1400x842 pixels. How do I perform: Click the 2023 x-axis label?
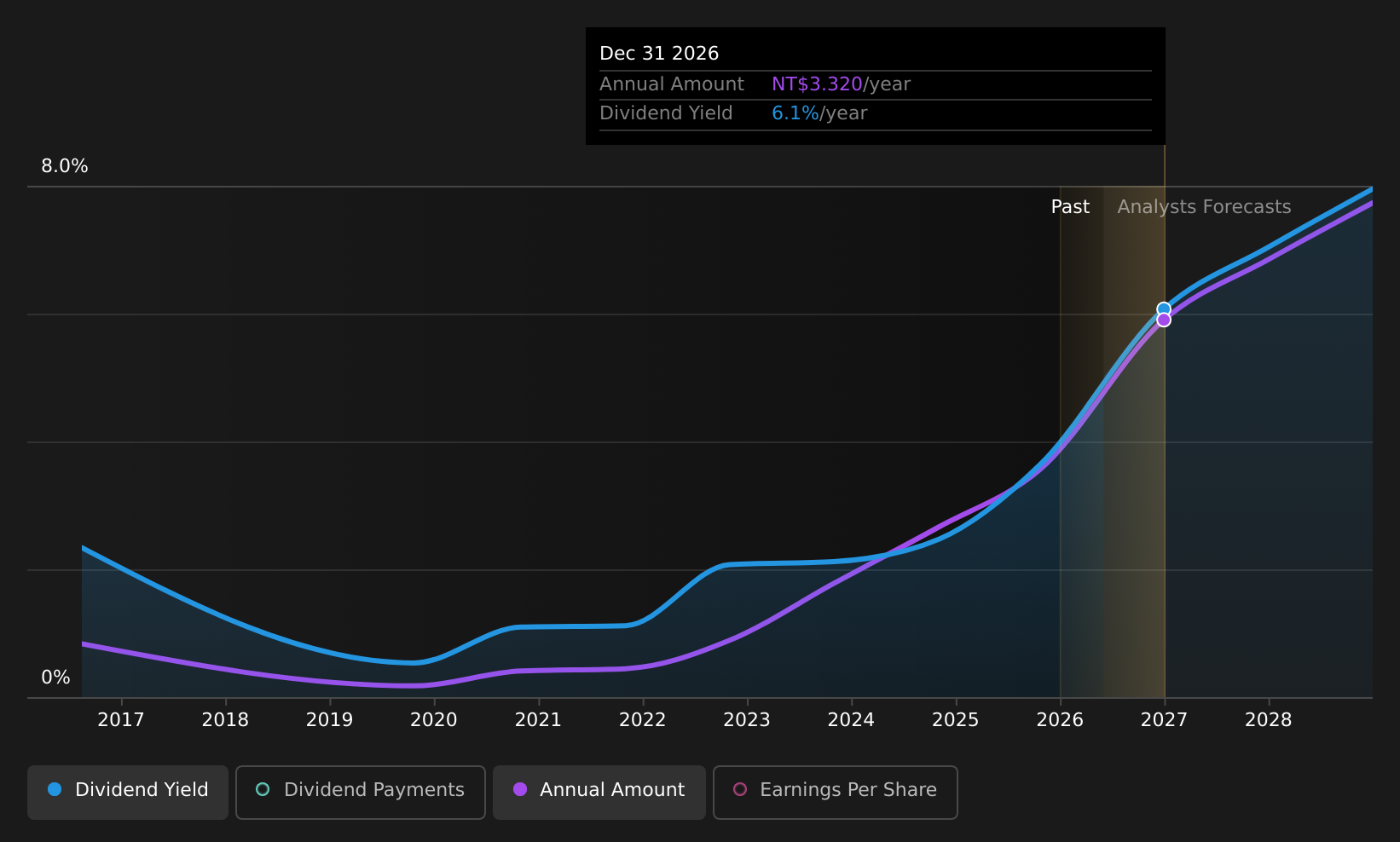(x=747, y=720)
